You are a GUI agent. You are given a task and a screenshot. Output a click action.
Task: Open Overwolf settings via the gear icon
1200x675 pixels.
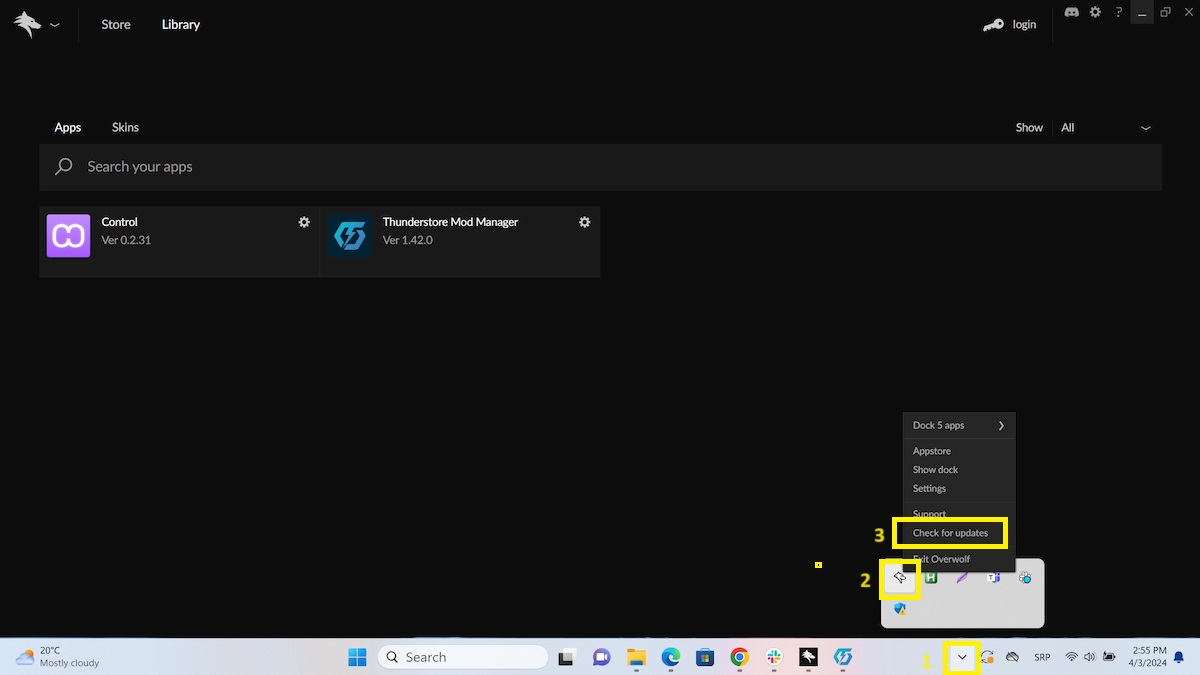pyautogui.click(x=1094, y=12)
